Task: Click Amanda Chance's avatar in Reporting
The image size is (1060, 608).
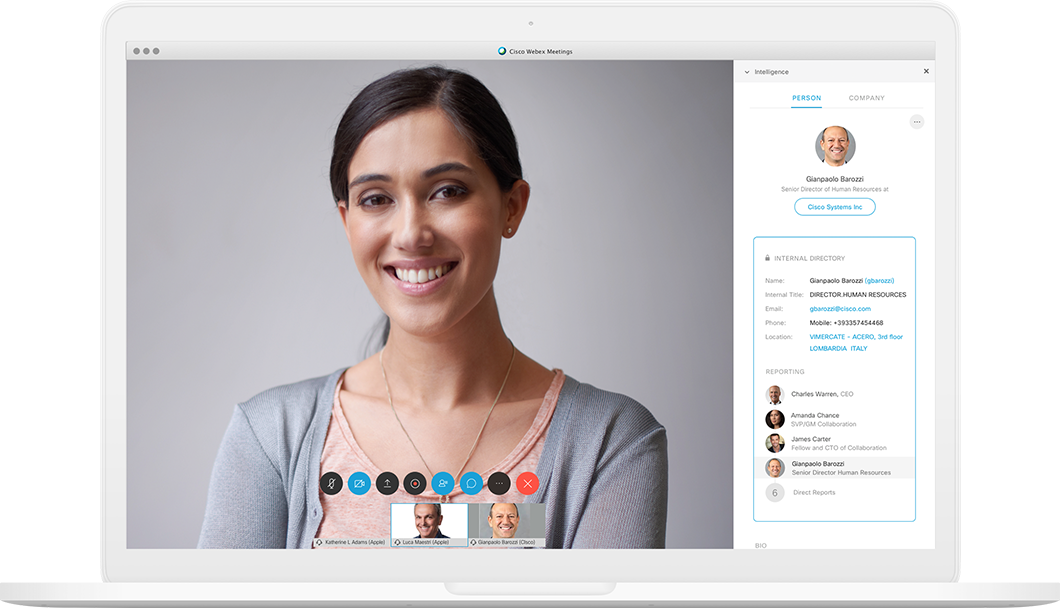Action: click(x=775, y=419)
